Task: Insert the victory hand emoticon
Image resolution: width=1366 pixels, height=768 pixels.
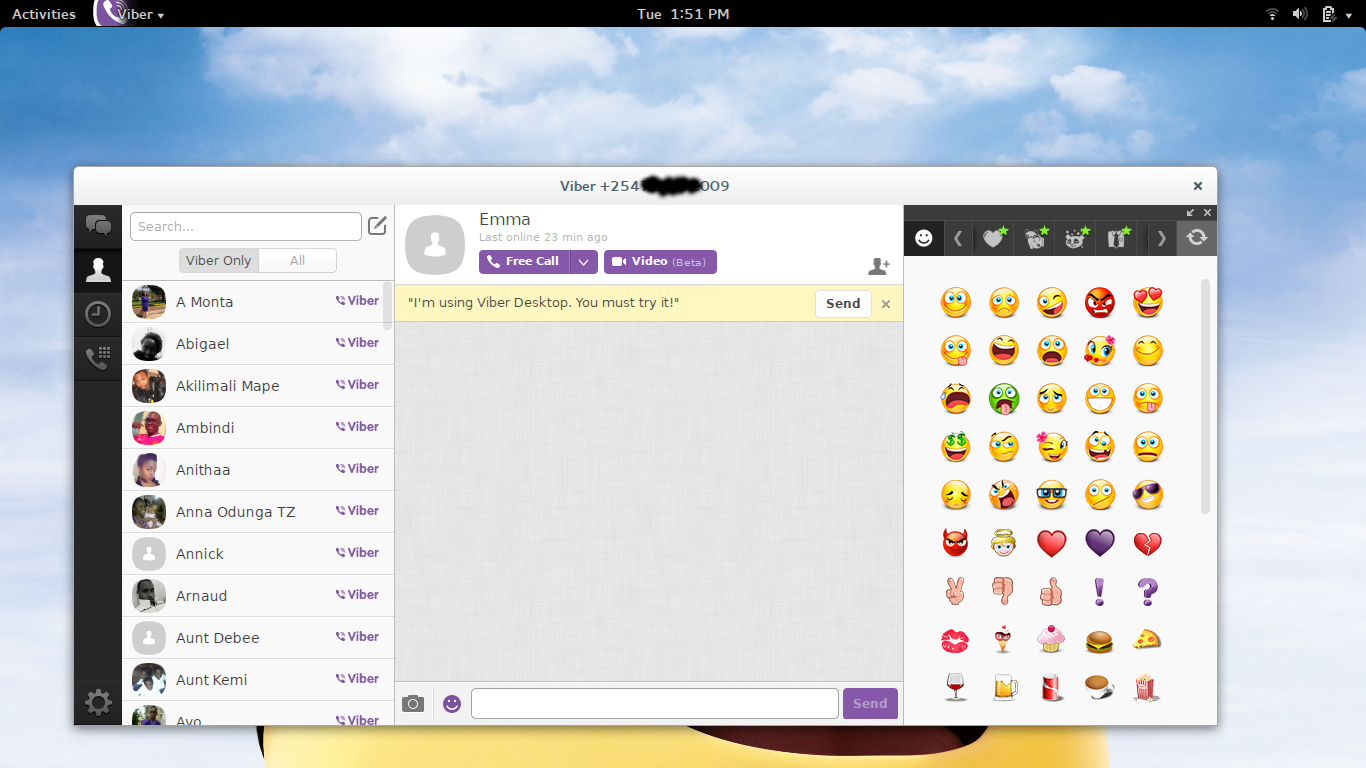Action: point(956,592)
